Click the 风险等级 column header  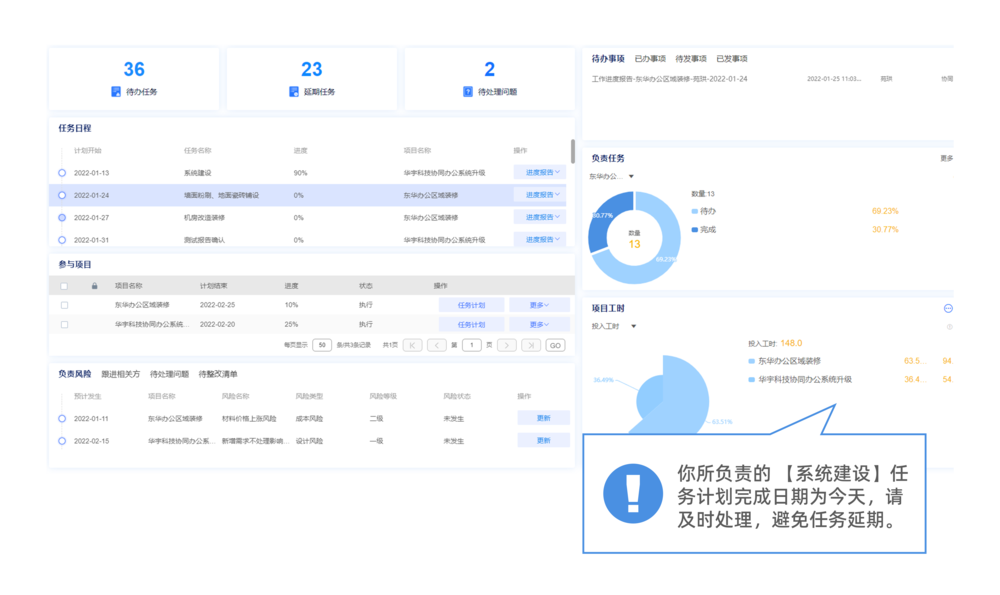tap(383, 396)
